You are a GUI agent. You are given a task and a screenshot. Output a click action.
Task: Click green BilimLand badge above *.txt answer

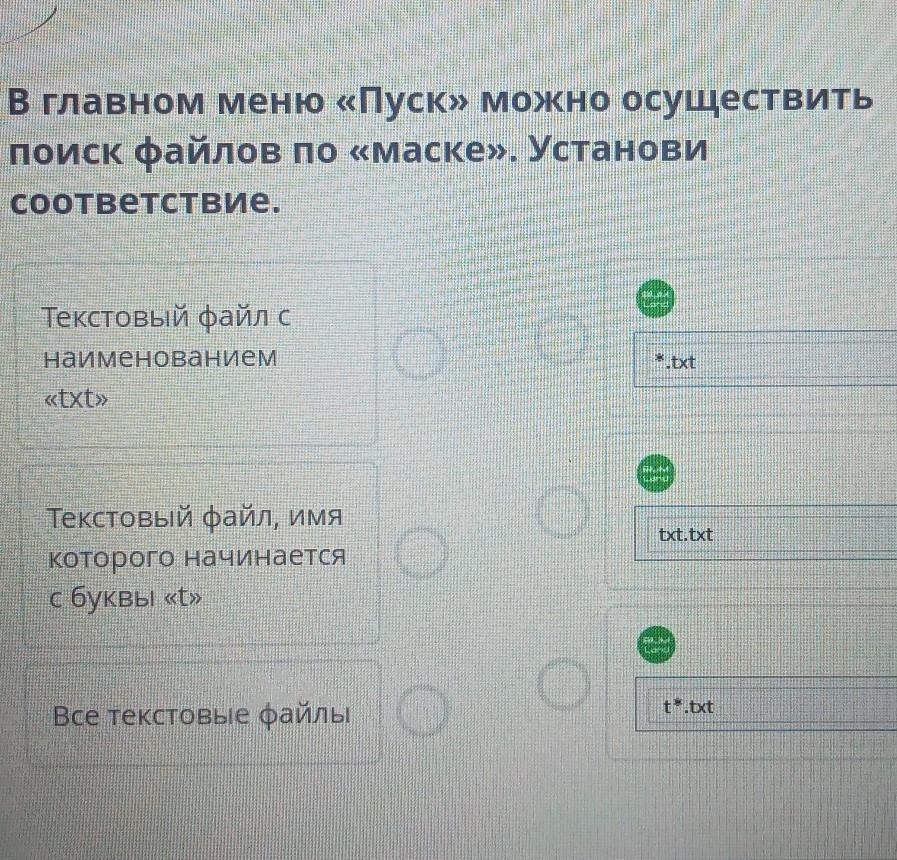coord(657,298)
